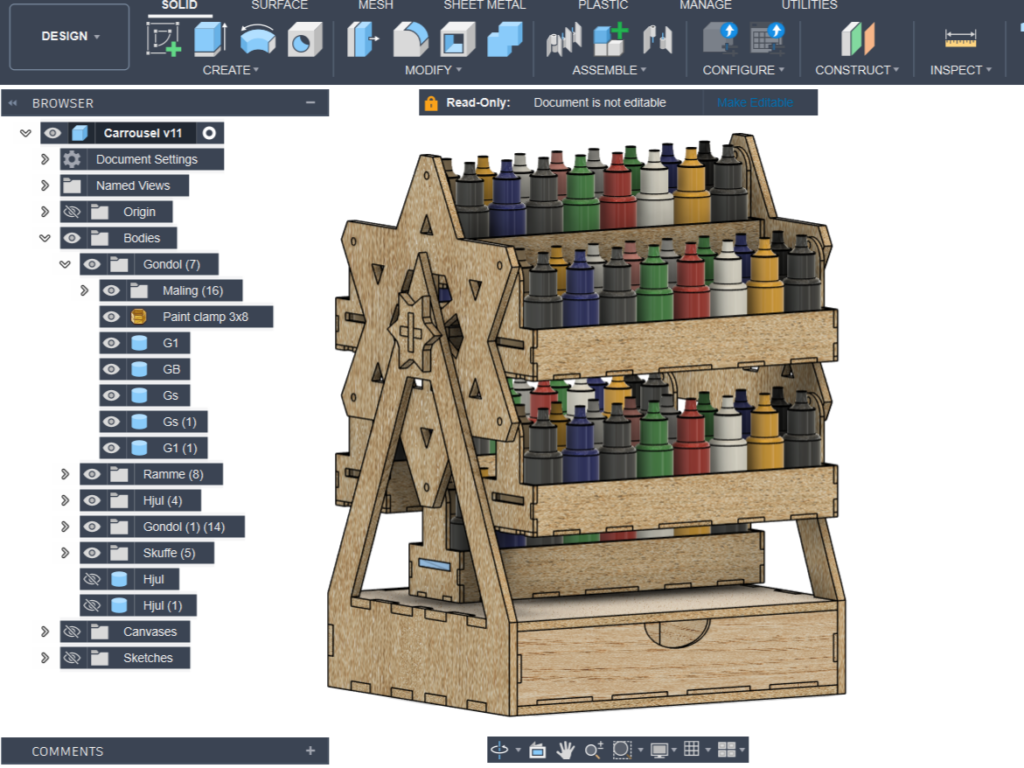Viewport: 1024px width, 768px height.
Task: Open the SURFACE tab
Action: (279, 6)
